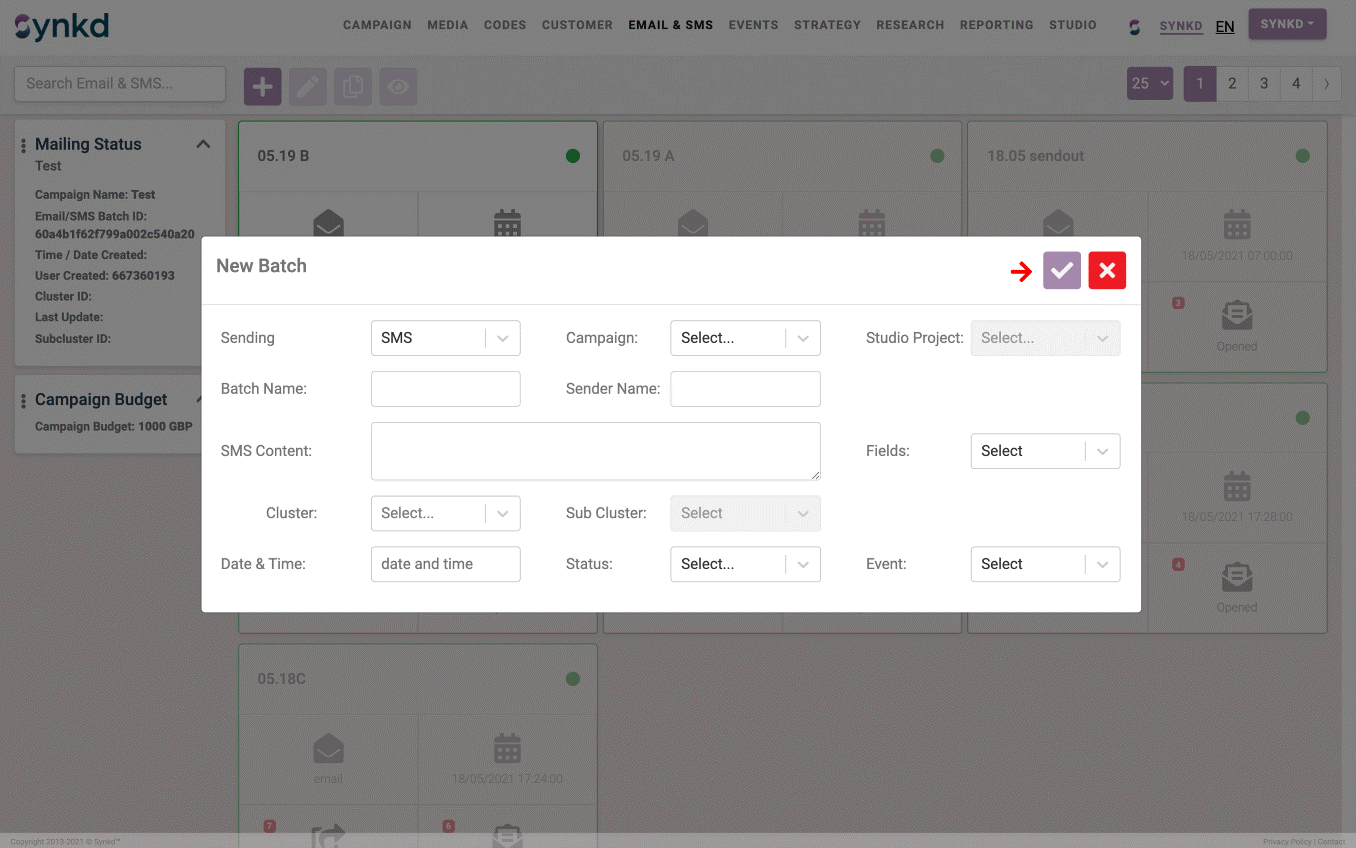Image resolution: width=1356 pixels, height=848 pixels.
Task: Open Campaign Budget panel options dots
Action: [24, 401]
